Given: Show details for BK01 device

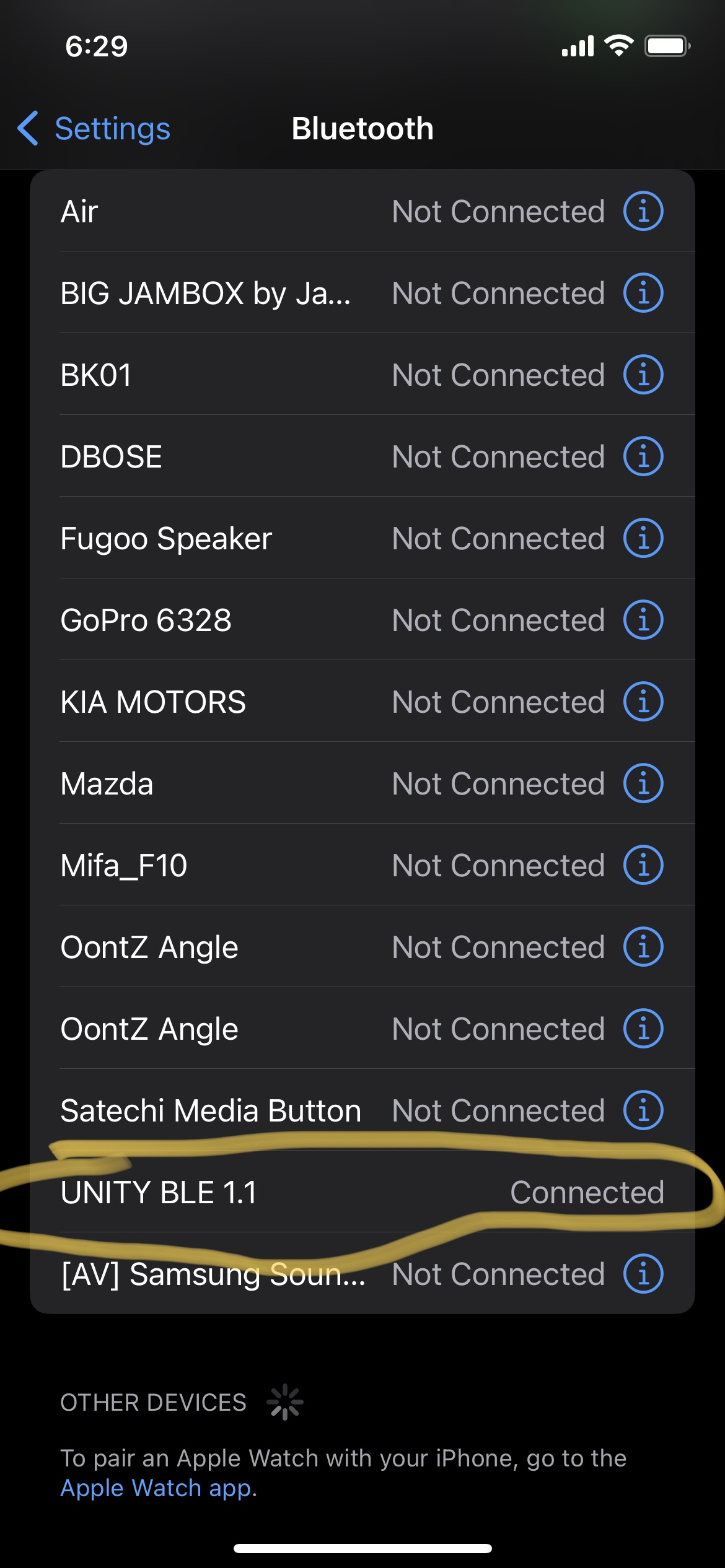Looking at the screenshot, I should 643,375.
